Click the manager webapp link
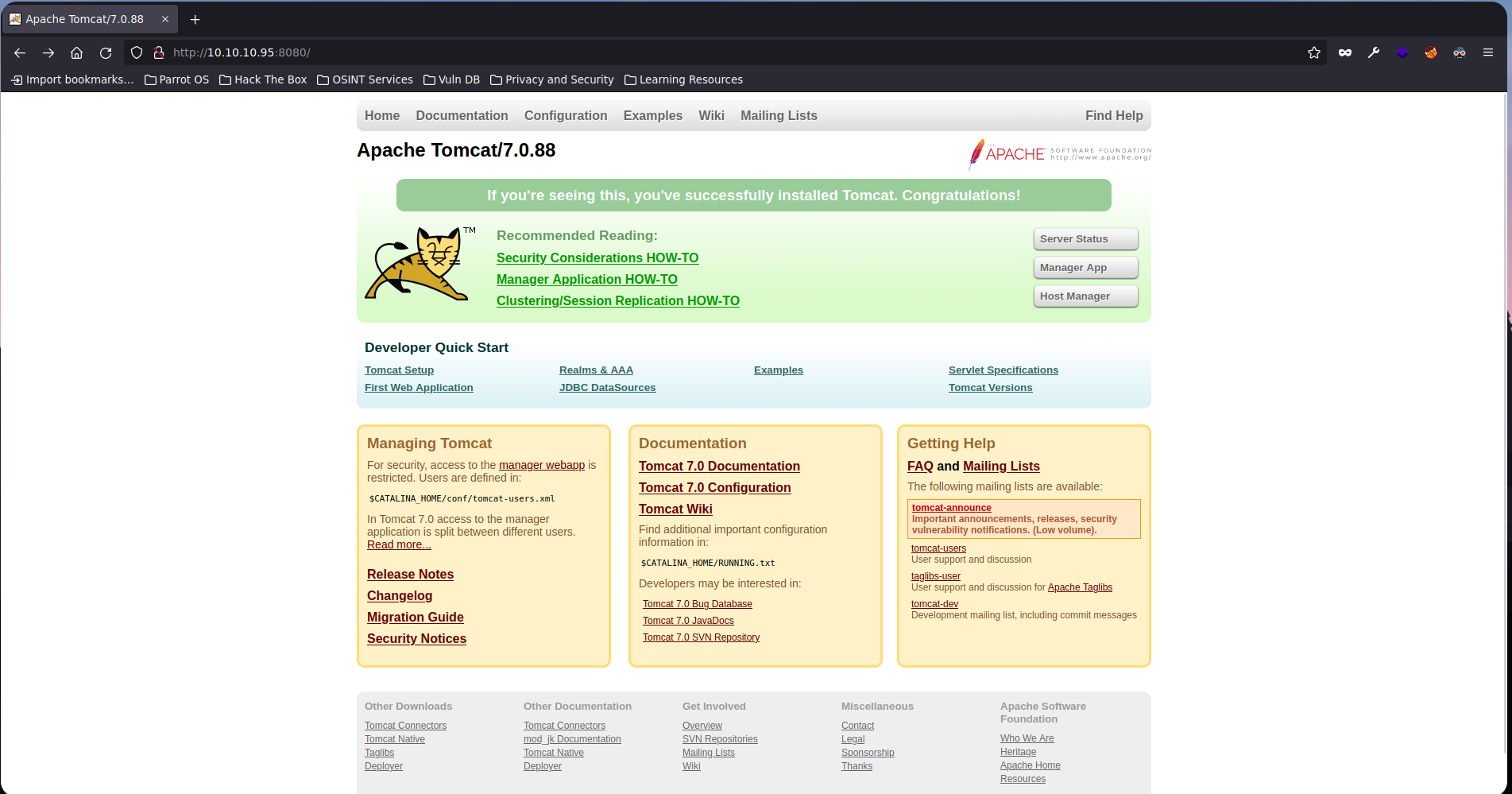The image size is (1512, 794). pyautogui.click(x=542, y=466)
